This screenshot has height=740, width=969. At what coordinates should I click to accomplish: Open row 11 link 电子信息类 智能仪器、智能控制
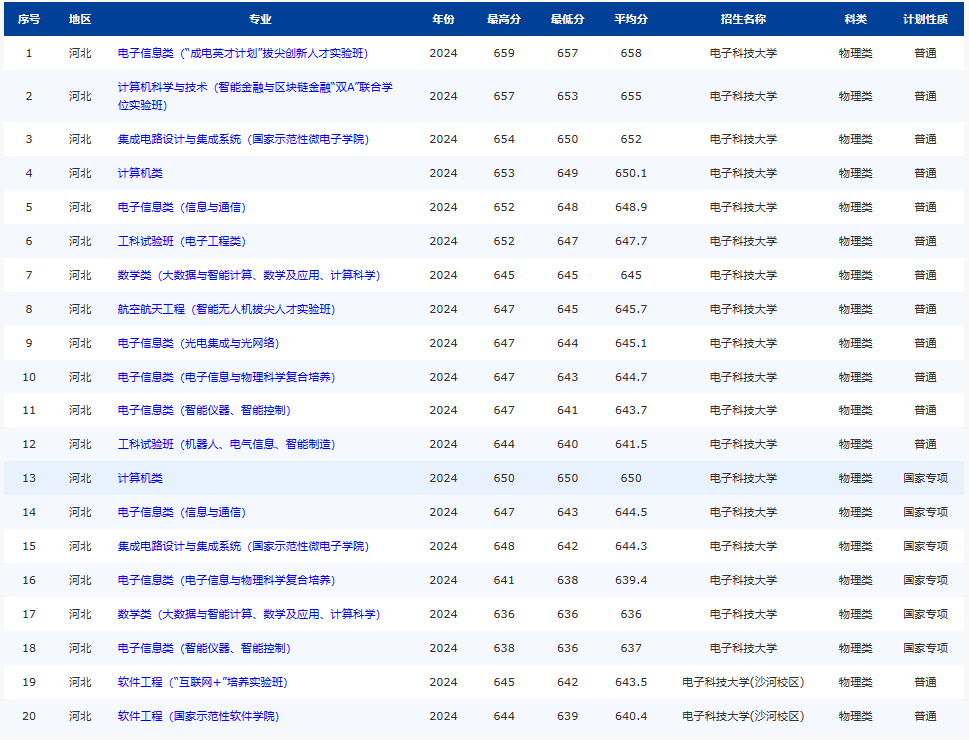point(204,410)
